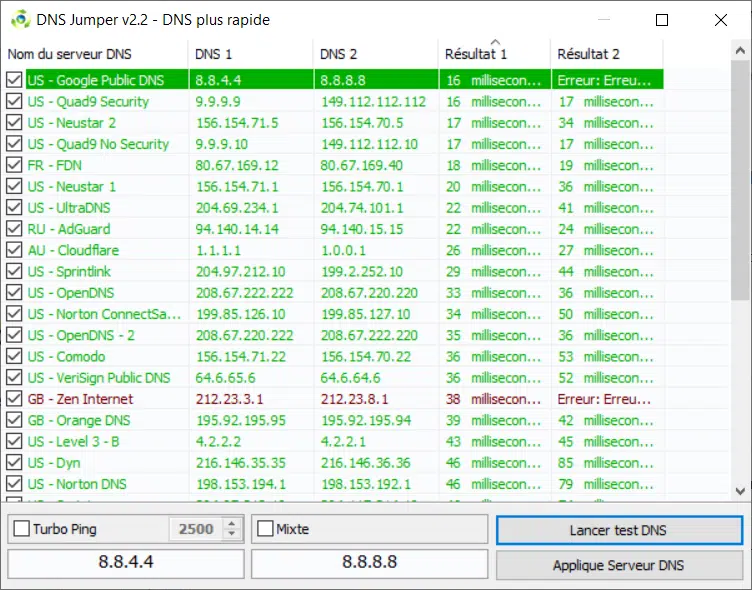Viewport: 752px width, 590px height.
Task: Select the US - Level 3 - B row
Action: tap(335, 441)
